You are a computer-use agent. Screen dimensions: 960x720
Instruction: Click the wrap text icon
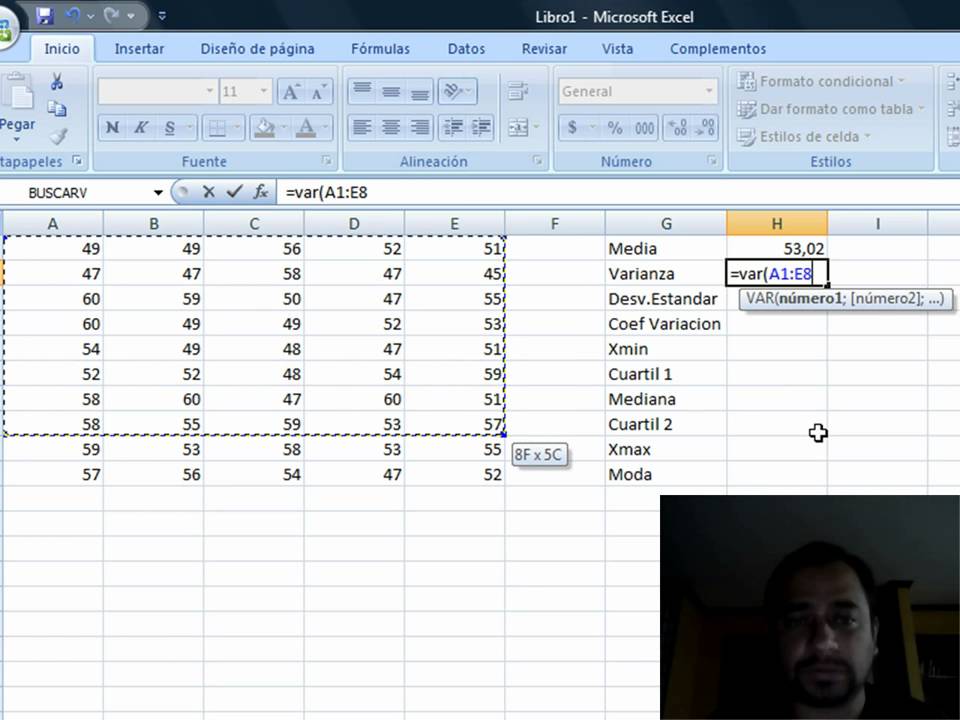(518, 91)
